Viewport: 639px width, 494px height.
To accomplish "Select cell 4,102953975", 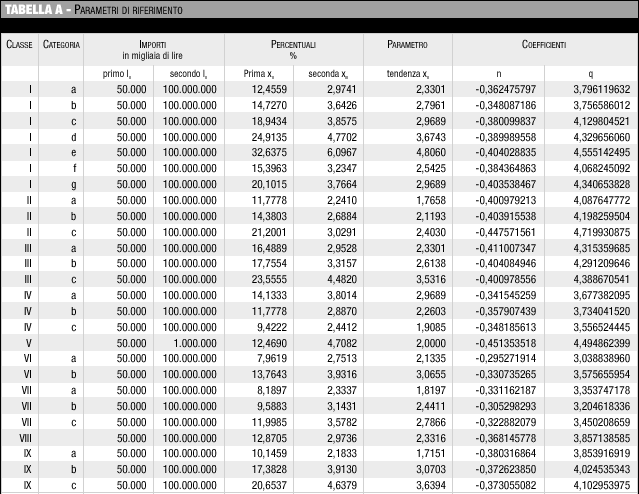I will (602, 485).
